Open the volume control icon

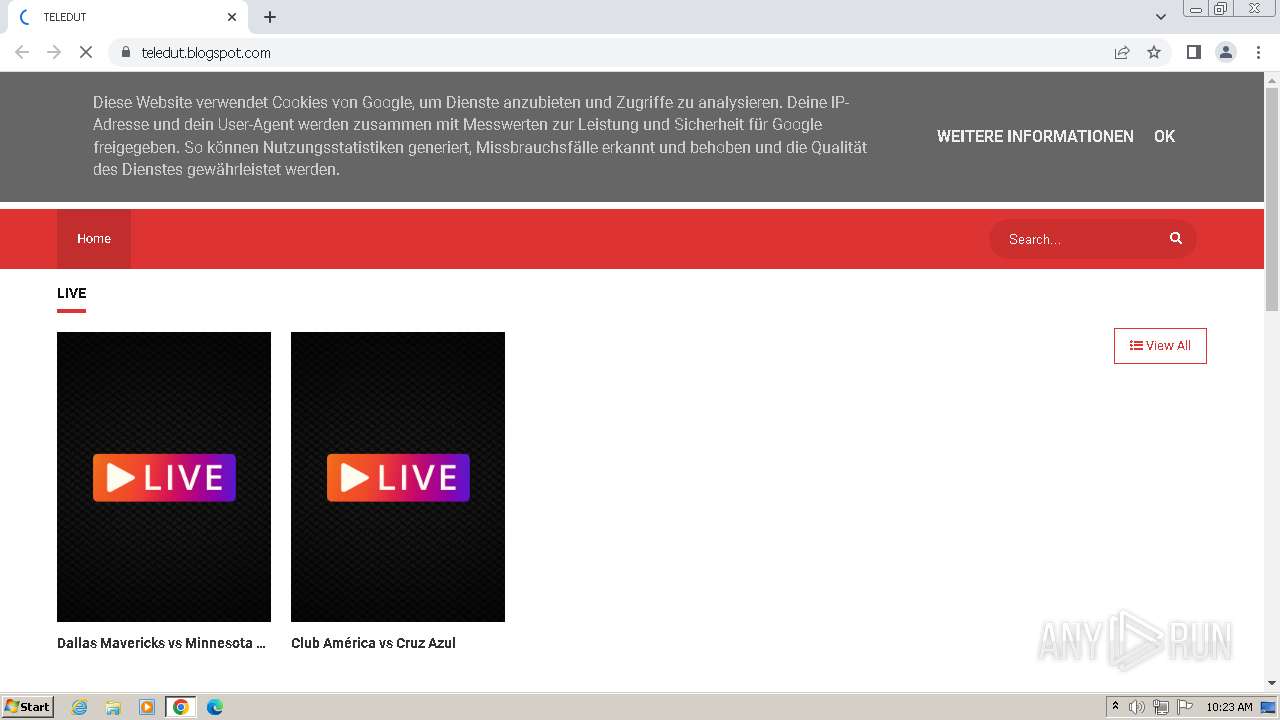1137,707
